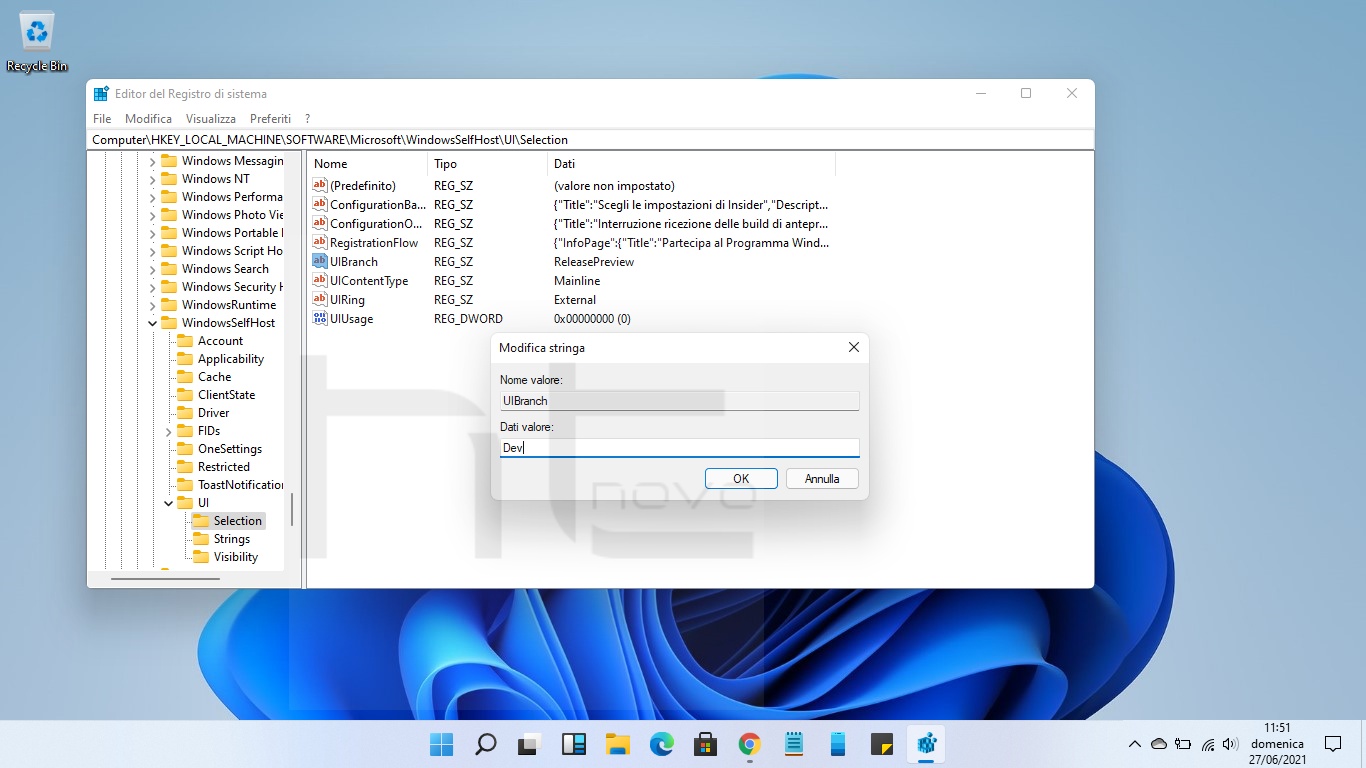Open Microsoft Edge from the taskbar
The height and width of the screenshot is (768, 1366).
pos(662,744)
